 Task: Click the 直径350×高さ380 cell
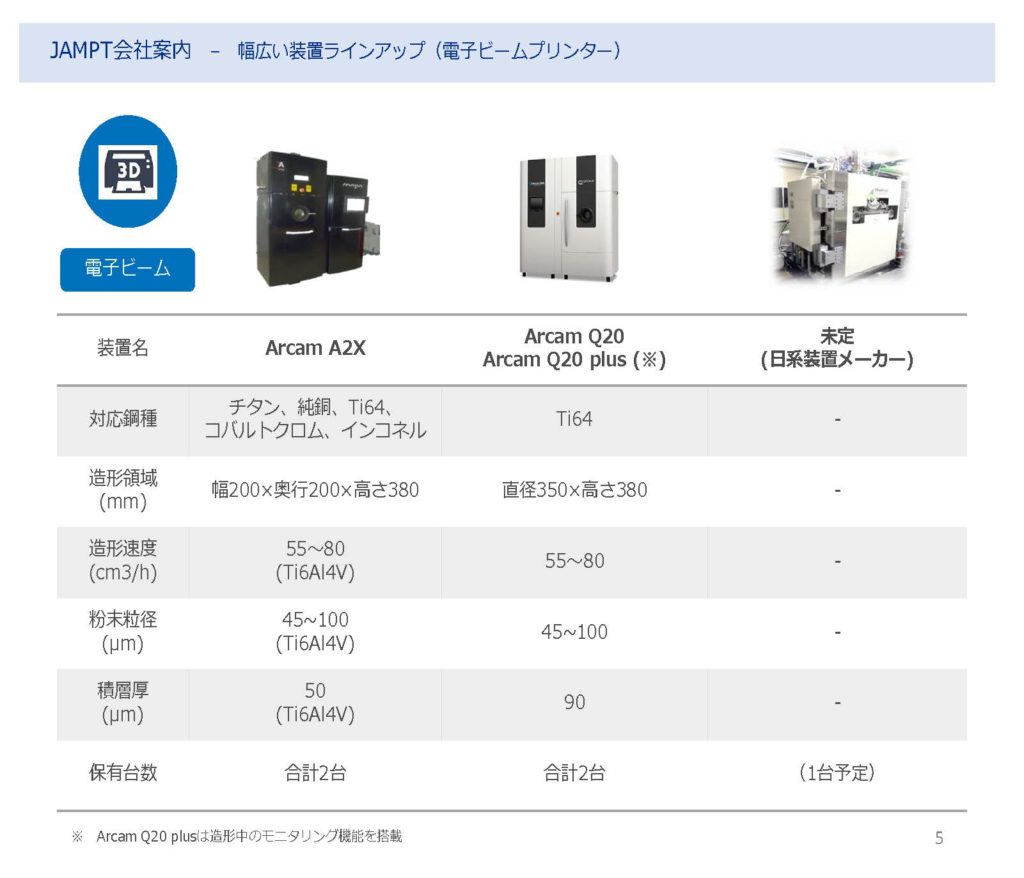(574, 490)
